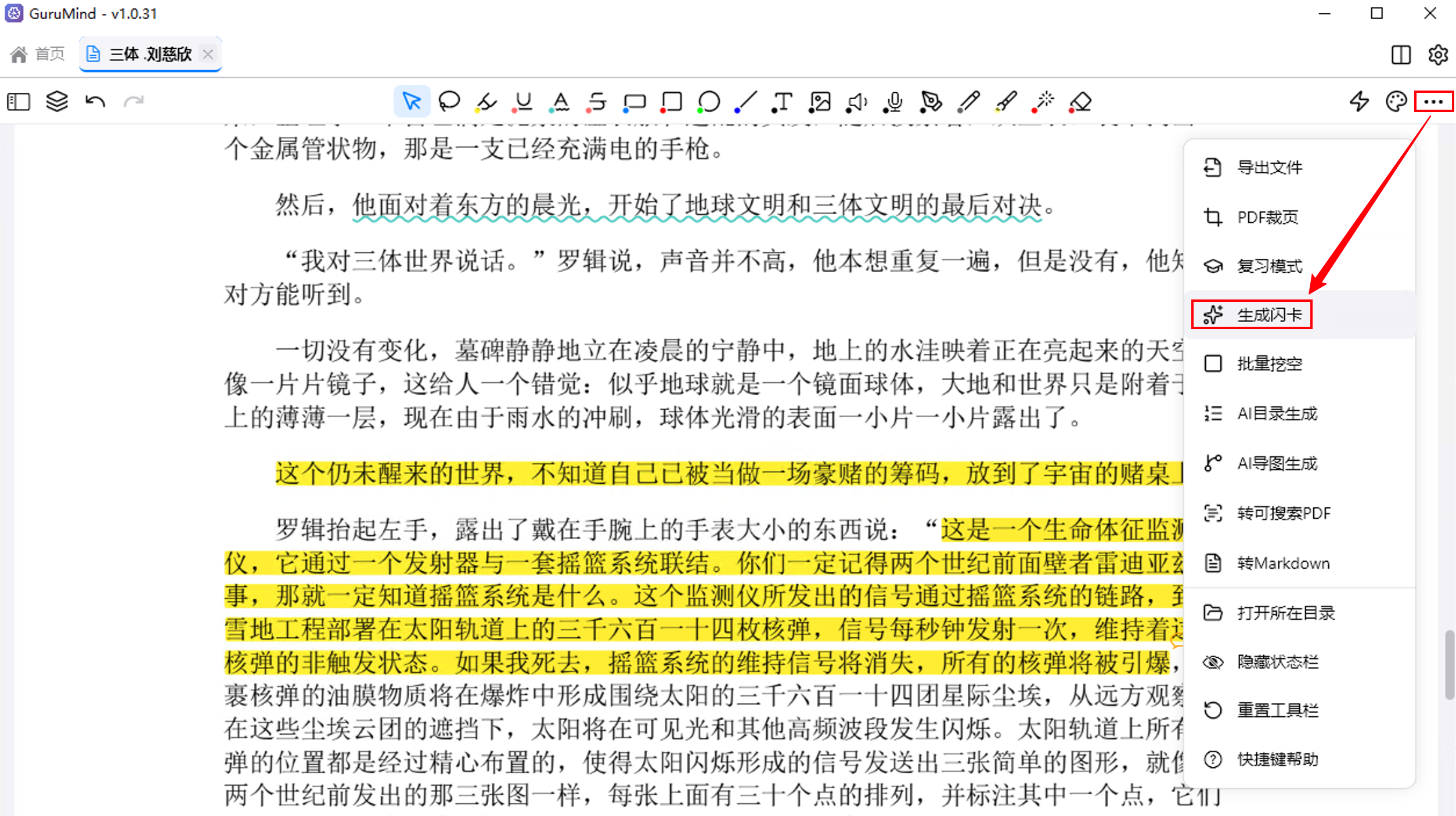
Task: Toggle 隐藏状态栏 visibility option
Action: [x=1299, y=662]
